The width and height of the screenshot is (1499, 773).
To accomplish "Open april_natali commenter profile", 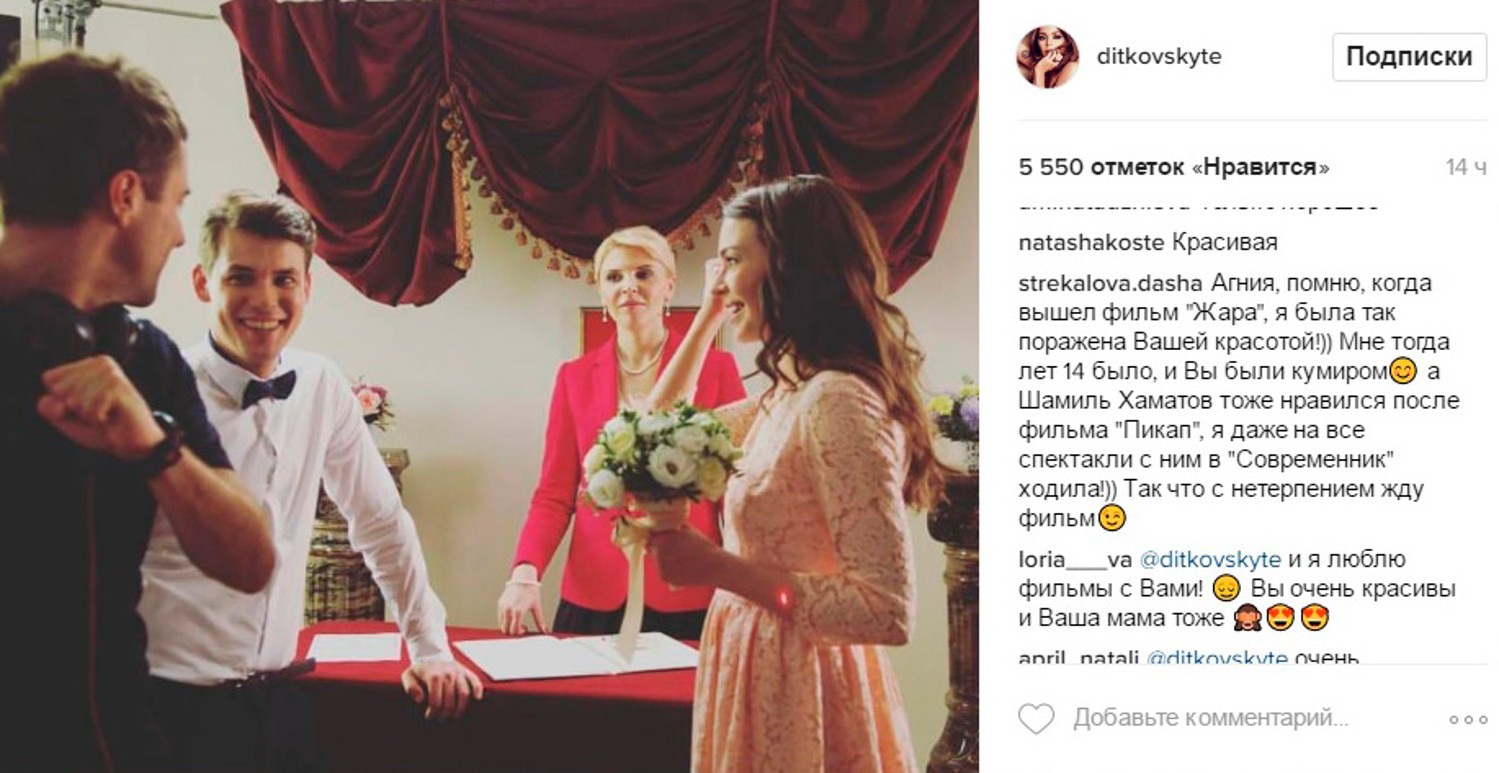I will coord(1077,657).
